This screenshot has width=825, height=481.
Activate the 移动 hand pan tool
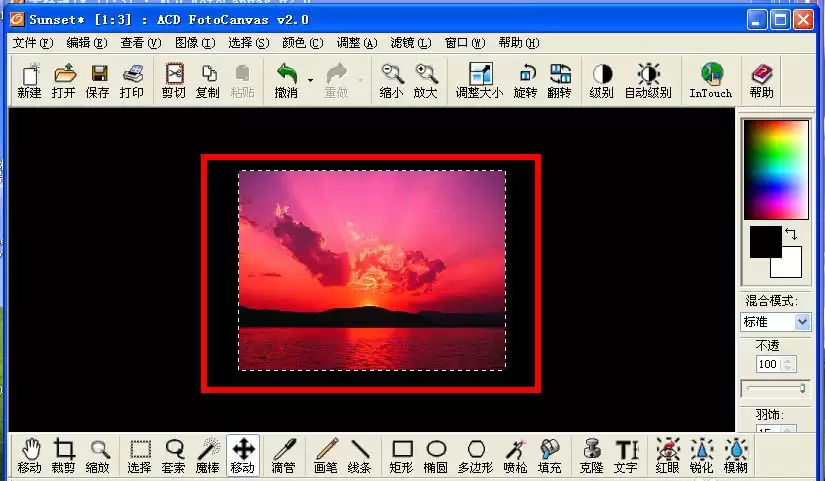pos(29,455)
